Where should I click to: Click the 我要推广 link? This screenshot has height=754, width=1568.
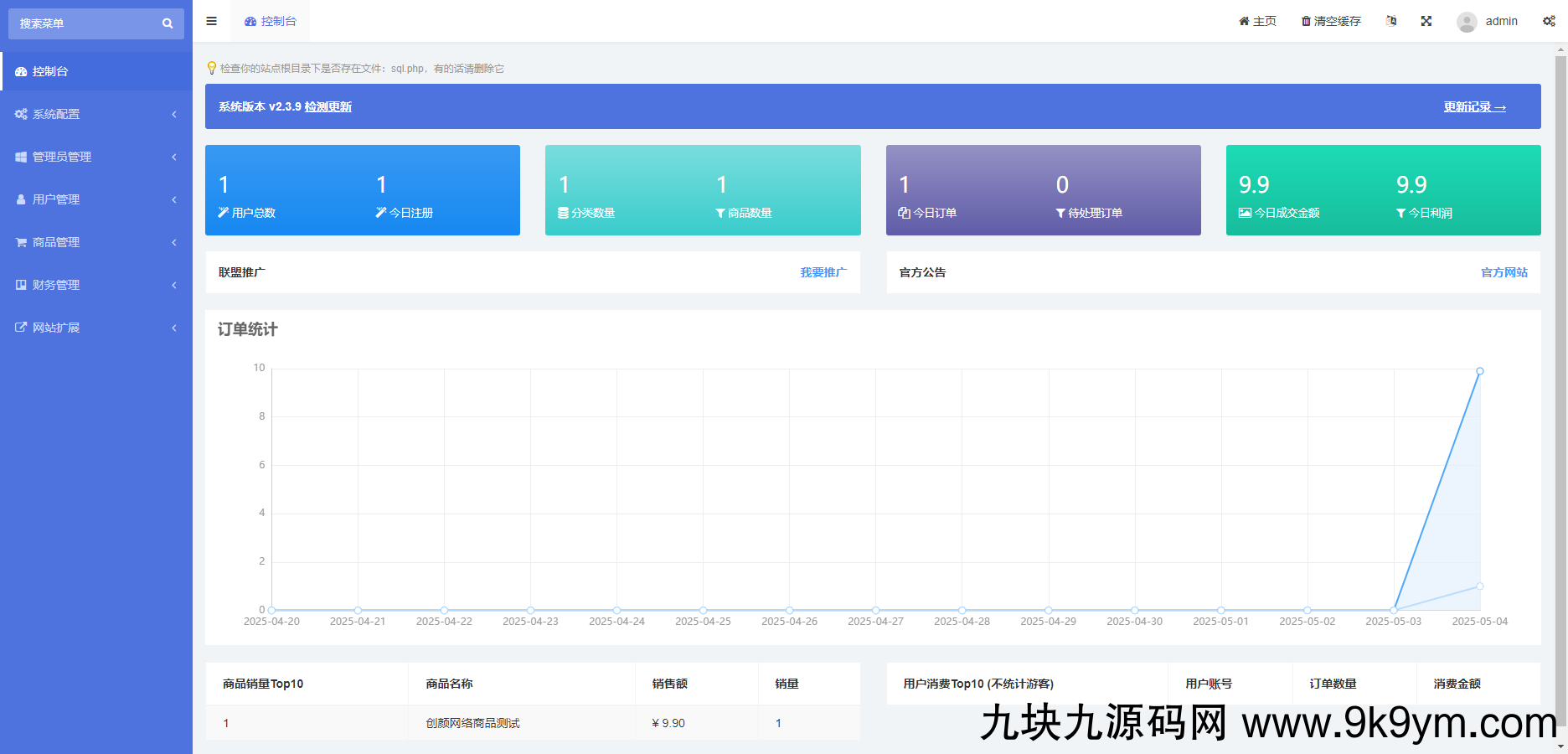point(823,271)
